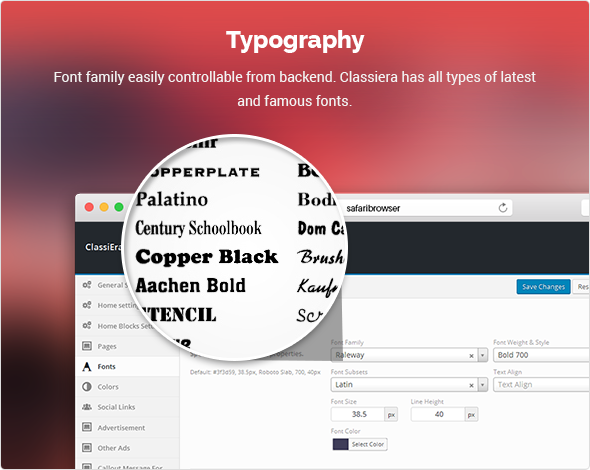Viewport: 590px width, 470px height.
Task: Click the Home Blocks gears icon
Action: [87, 325]
